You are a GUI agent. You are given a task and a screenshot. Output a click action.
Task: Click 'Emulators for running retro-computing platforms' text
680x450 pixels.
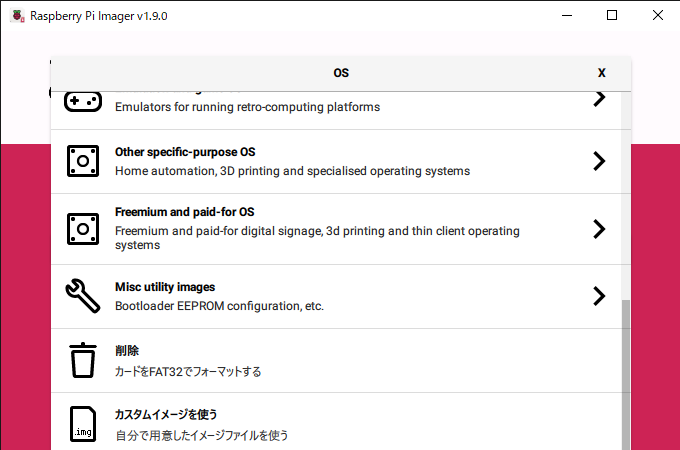click(247, 107)
